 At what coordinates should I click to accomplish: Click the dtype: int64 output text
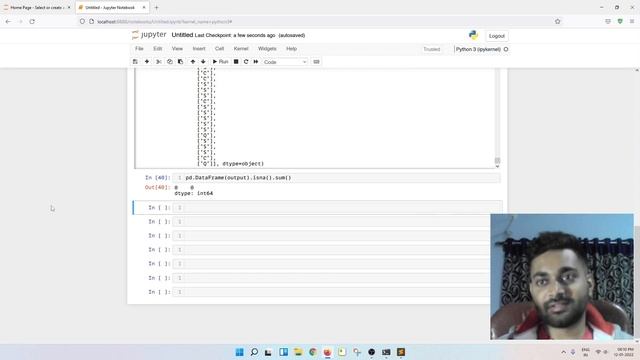tap(193, 193)
